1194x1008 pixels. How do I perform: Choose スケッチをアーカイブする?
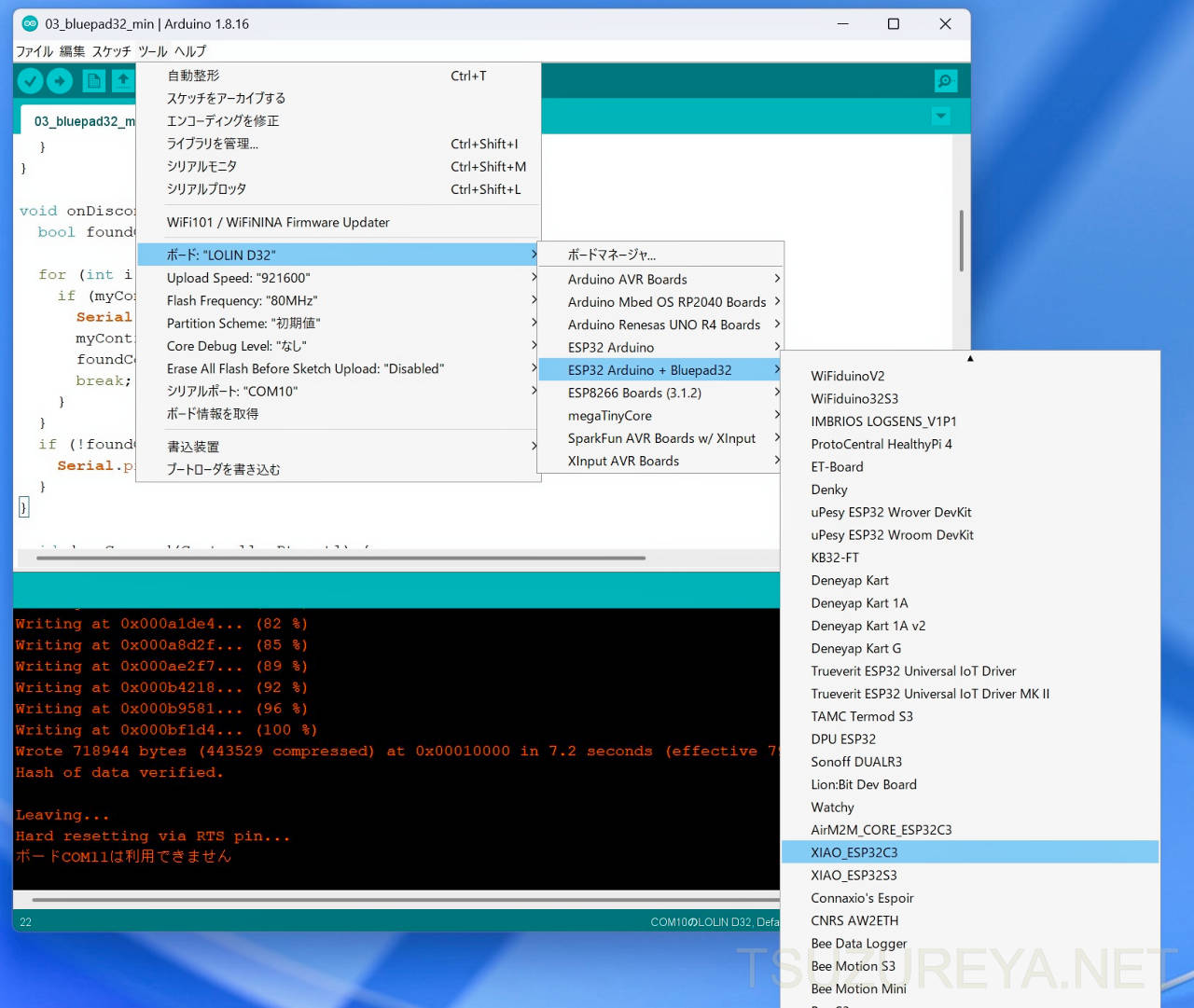pyautogui.click(x=339, y=98)
